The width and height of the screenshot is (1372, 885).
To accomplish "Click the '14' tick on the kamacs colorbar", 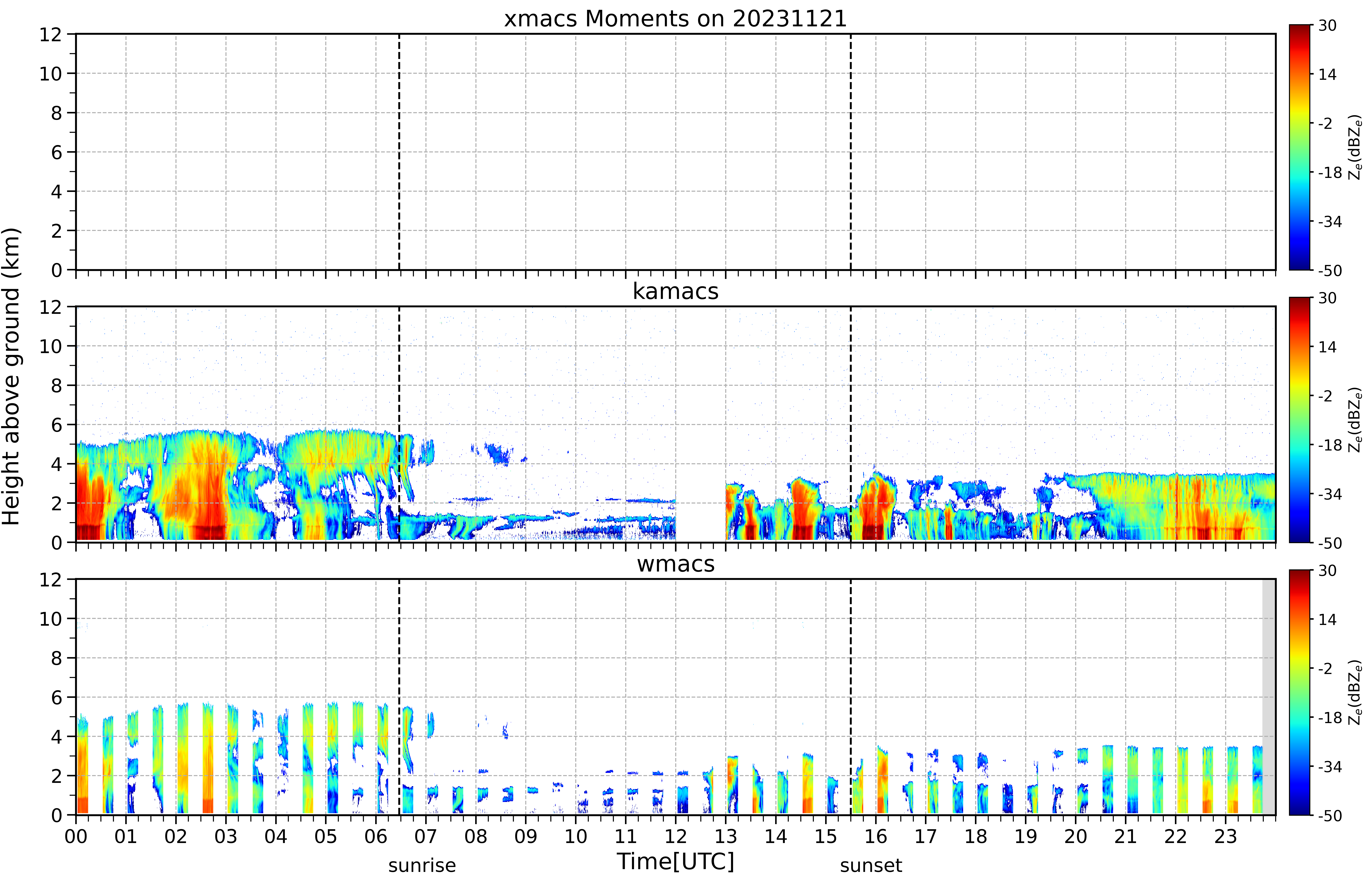I will pyautogui.click(x=1327, y=347).
